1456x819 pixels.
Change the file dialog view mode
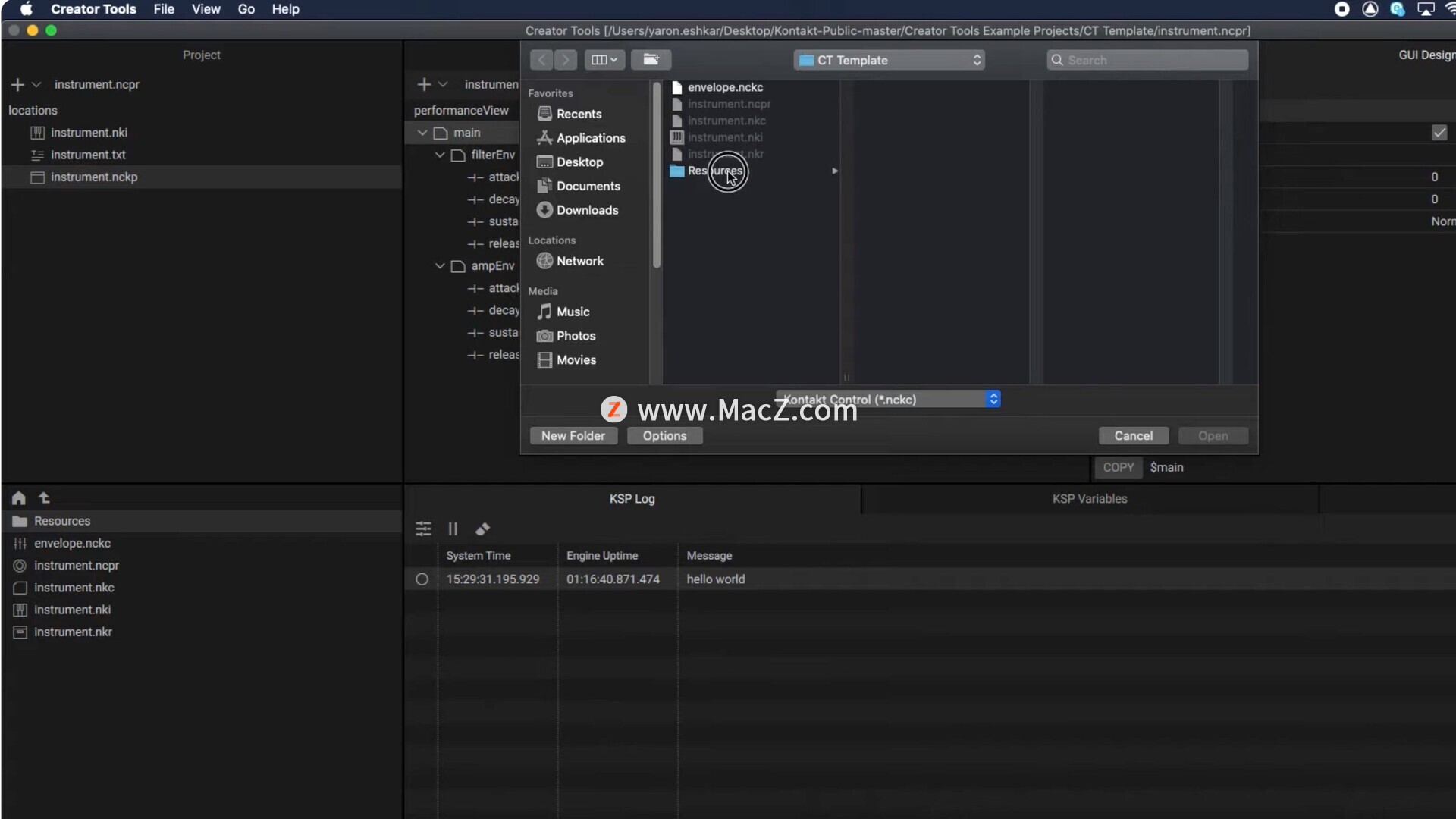[604, 60]
